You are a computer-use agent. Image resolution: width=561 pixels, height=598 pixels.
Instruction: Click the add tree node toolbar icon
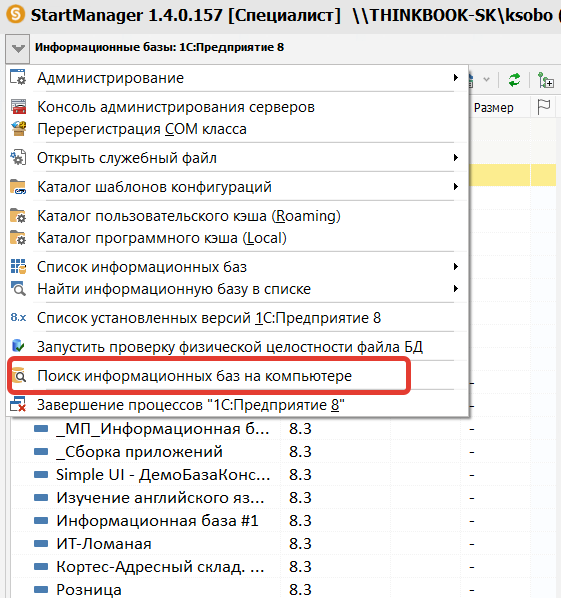[x=546, y=80]
